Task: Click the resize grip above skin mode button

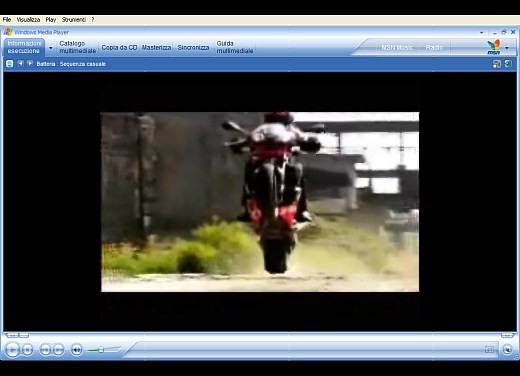Action: pyautogui.click(x=507, y=335)
